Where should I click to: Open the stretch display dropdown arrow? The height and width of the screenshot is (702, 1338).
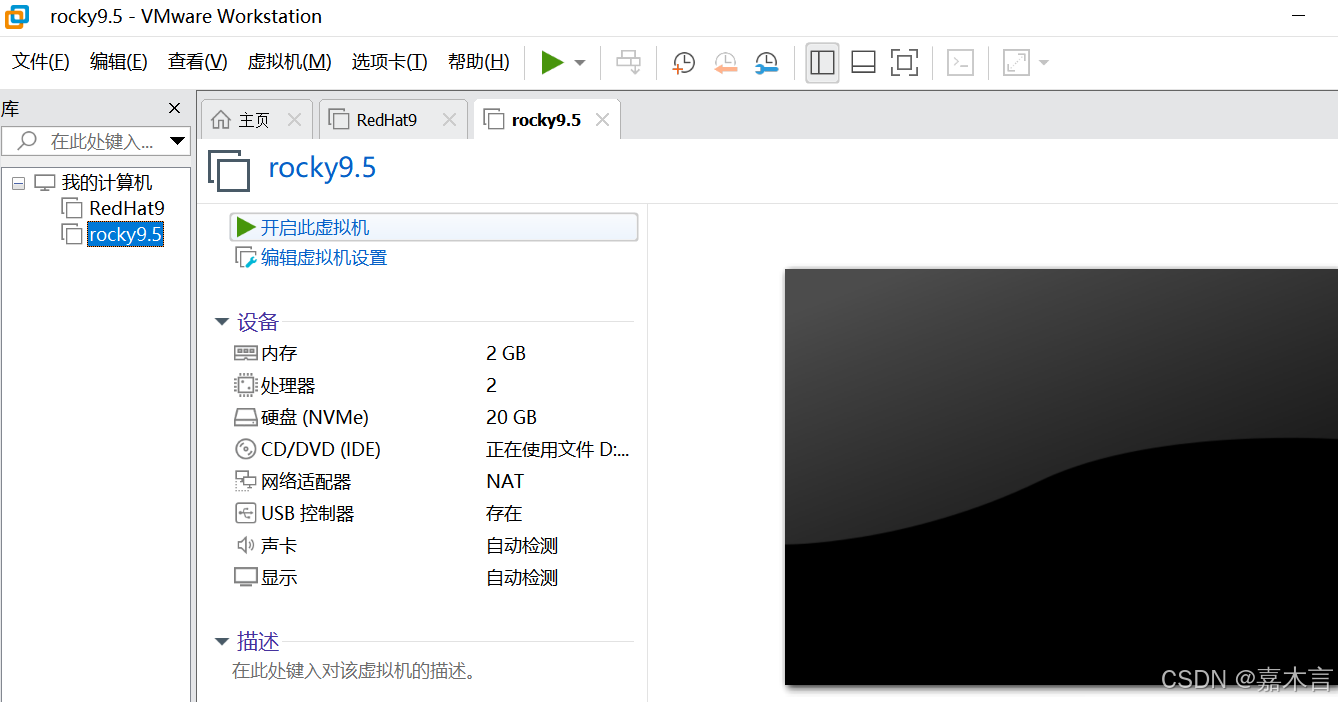tap(1044, 63)
